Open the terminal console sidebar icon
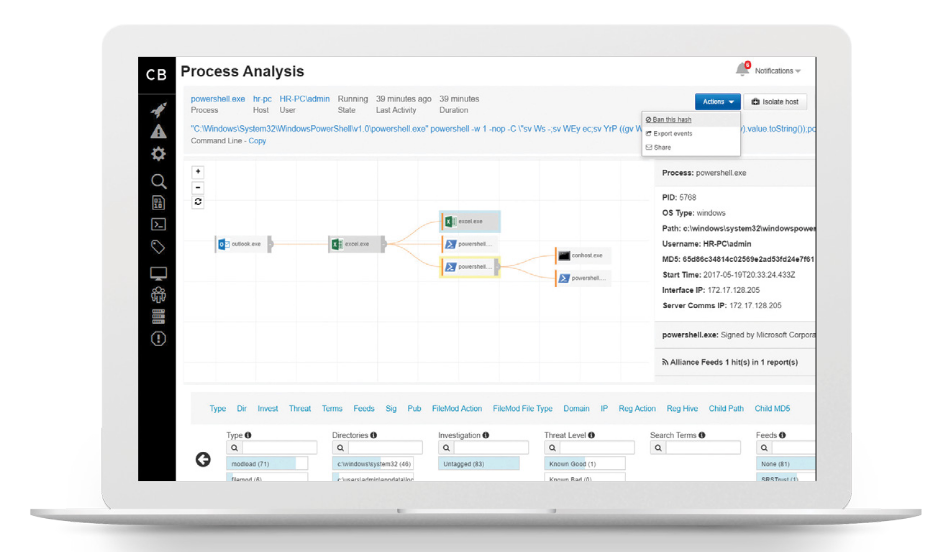Image resolution: width=944 pixels, height=552 pixels. [158, 224]
